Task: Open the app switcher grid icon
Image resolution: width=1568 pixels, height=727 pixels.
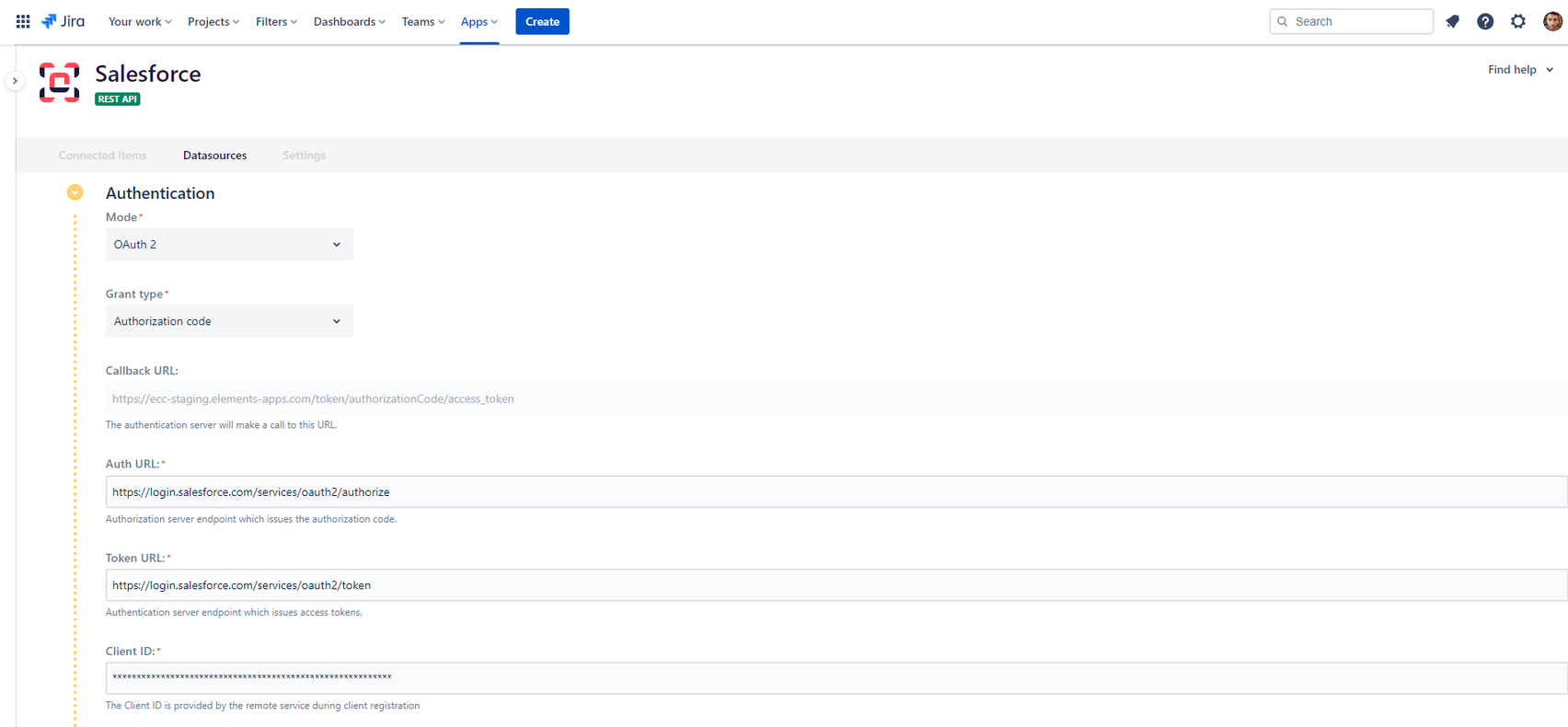Action: click(23, 21)
